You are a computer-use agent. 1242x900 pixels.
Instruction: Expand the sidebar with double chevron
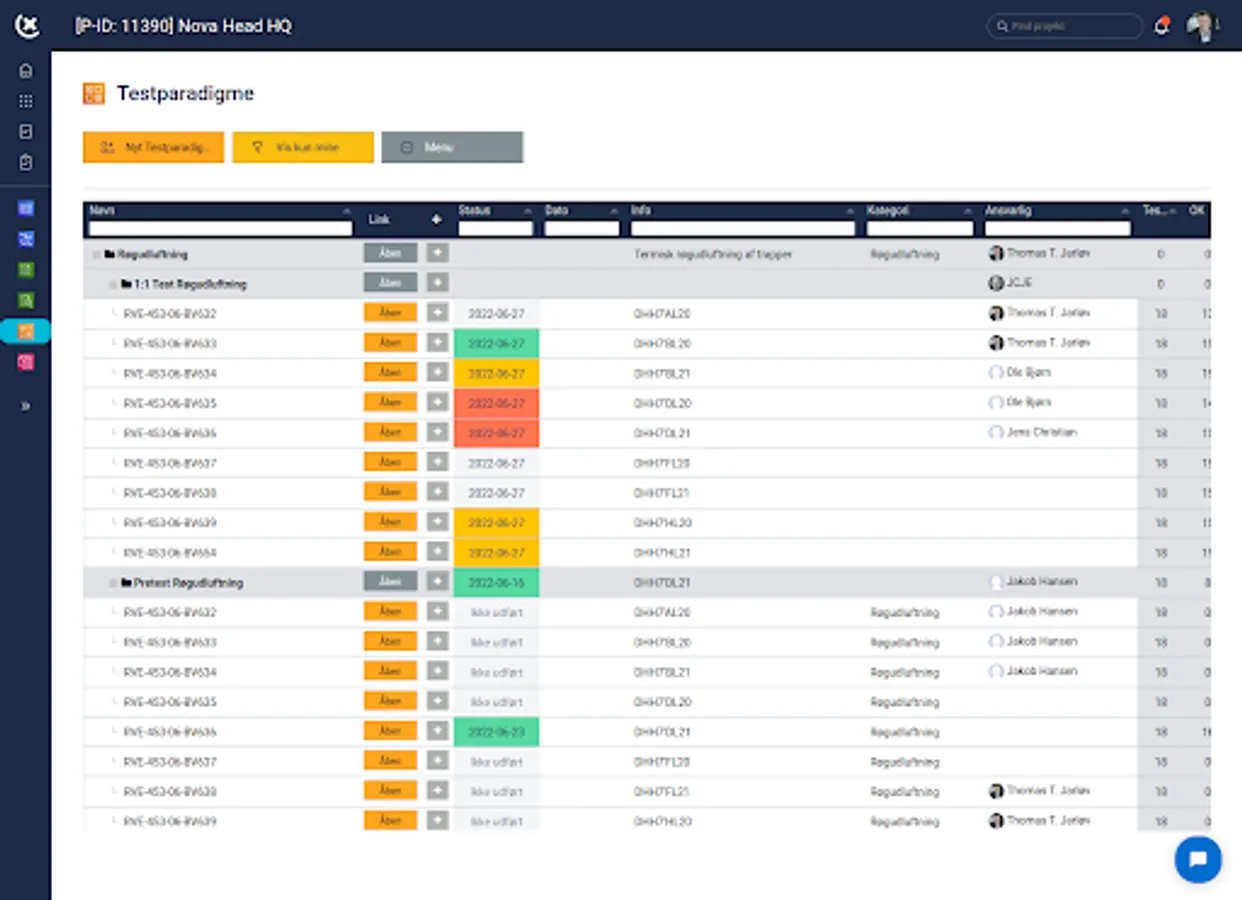[x=26, y=406]
